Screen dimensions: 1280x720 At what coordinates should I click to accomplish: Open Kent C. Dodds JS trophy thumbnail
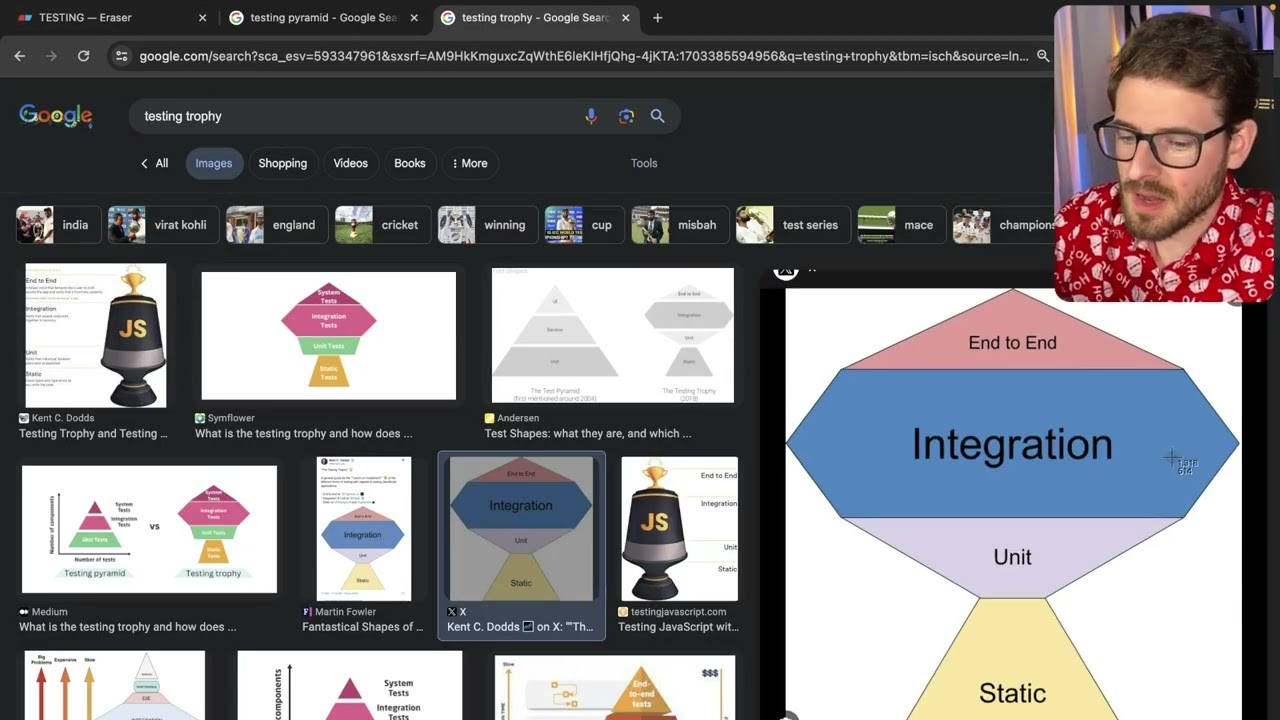coord(96,335)
